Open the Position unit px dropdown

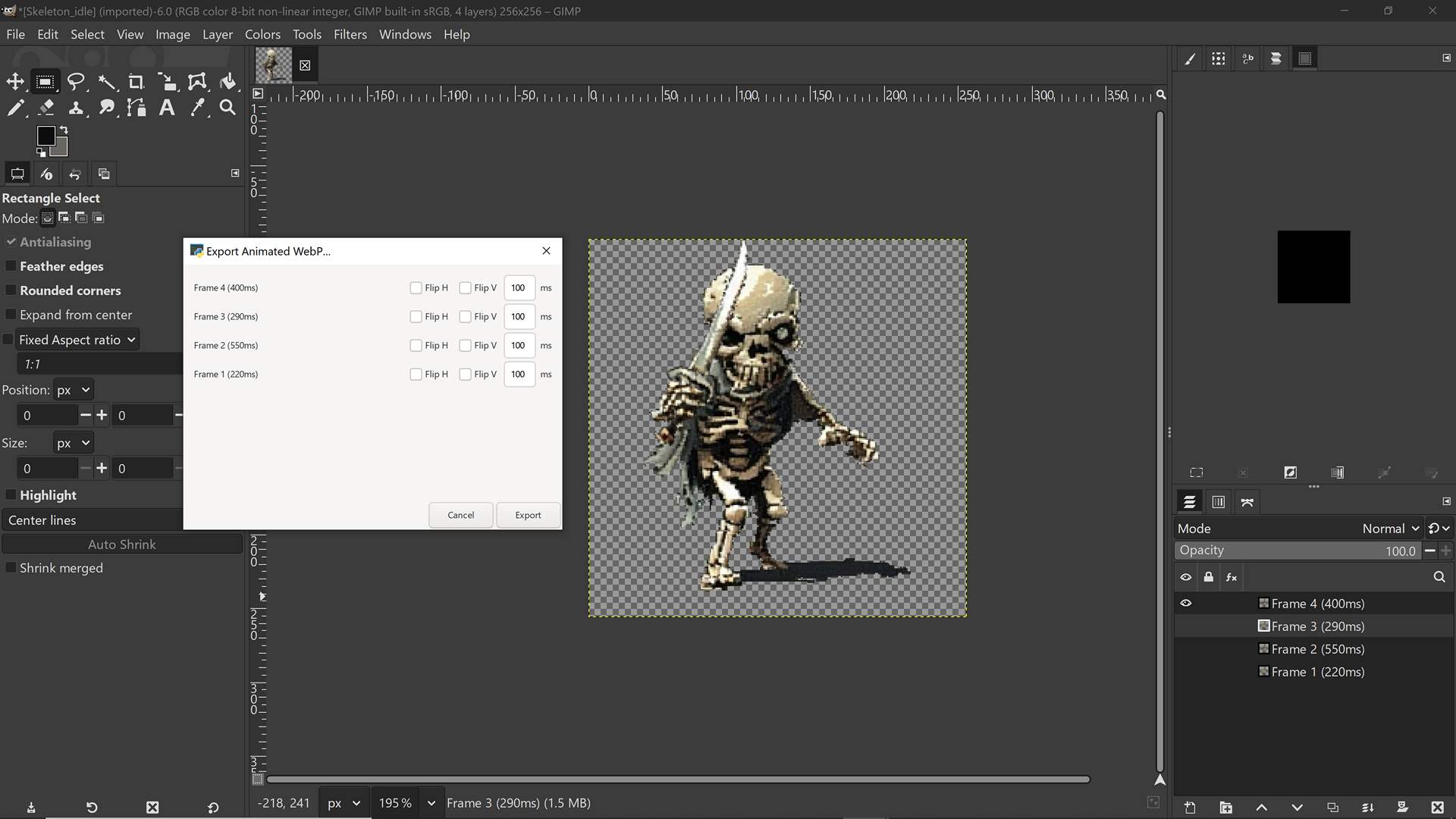click(74, 390)
